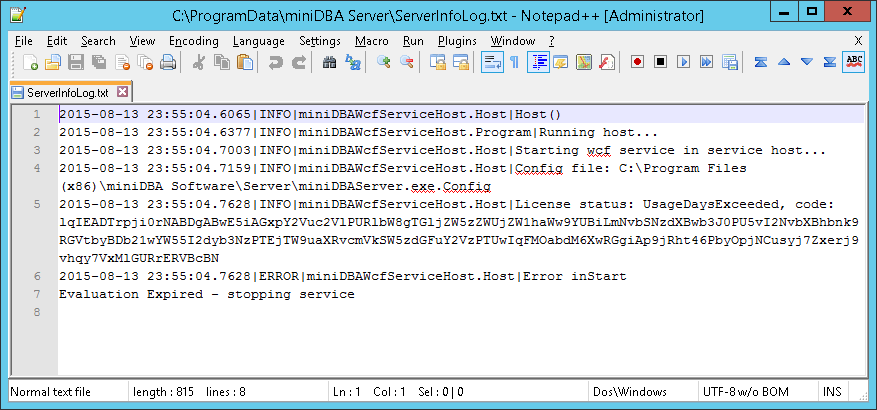Stop macro recording with square icon
The image size is (877, 410).
click(x=661, y=62)
